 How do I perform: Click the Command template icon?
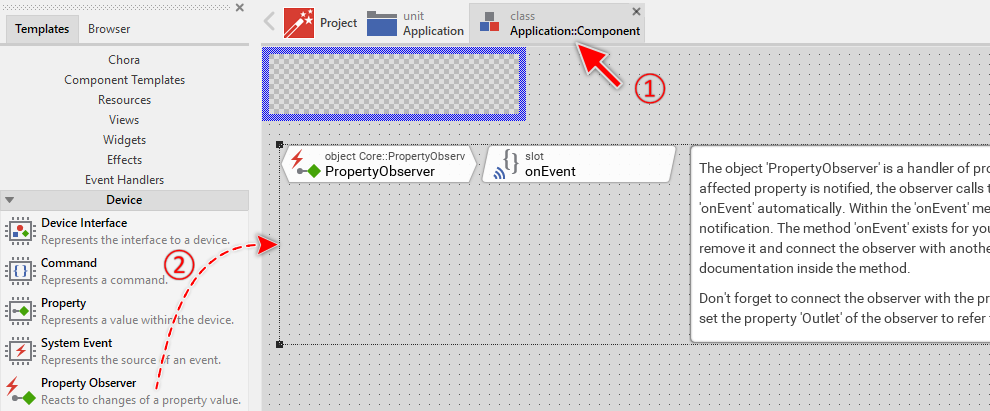(x=20, y=271)
